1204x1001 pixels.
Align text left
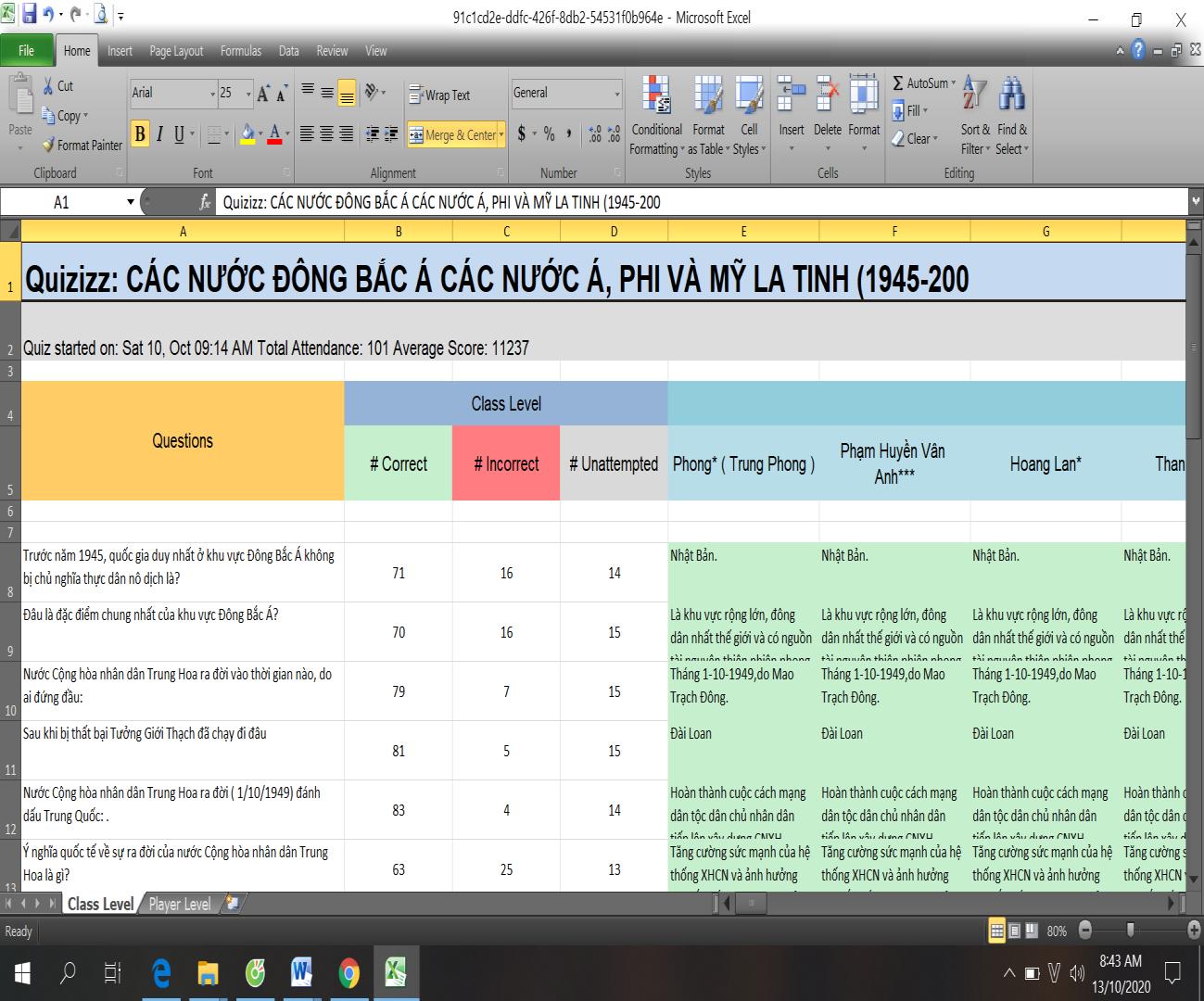coord(307,135)
